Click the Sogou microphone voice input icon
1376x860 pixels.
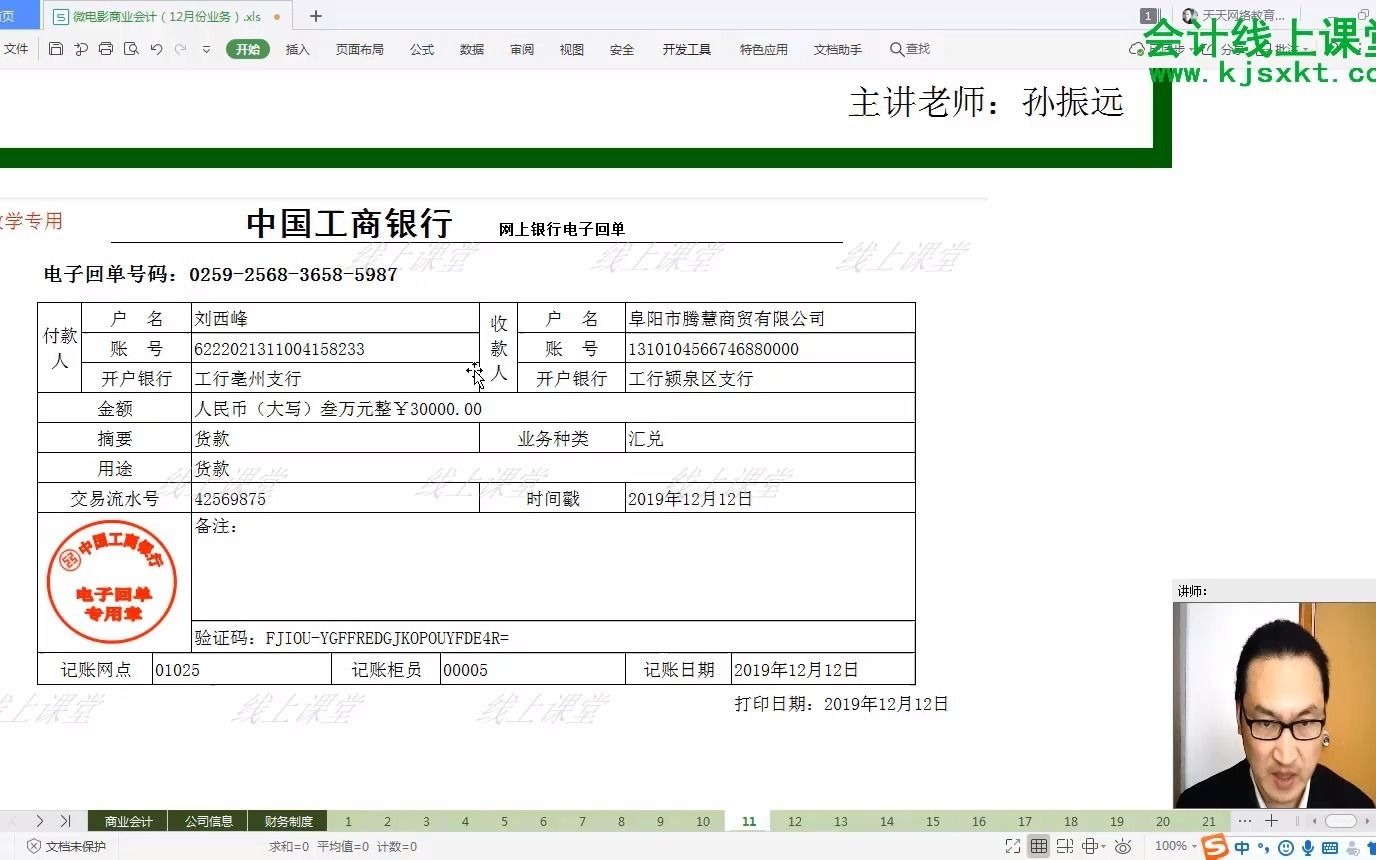1308,848
